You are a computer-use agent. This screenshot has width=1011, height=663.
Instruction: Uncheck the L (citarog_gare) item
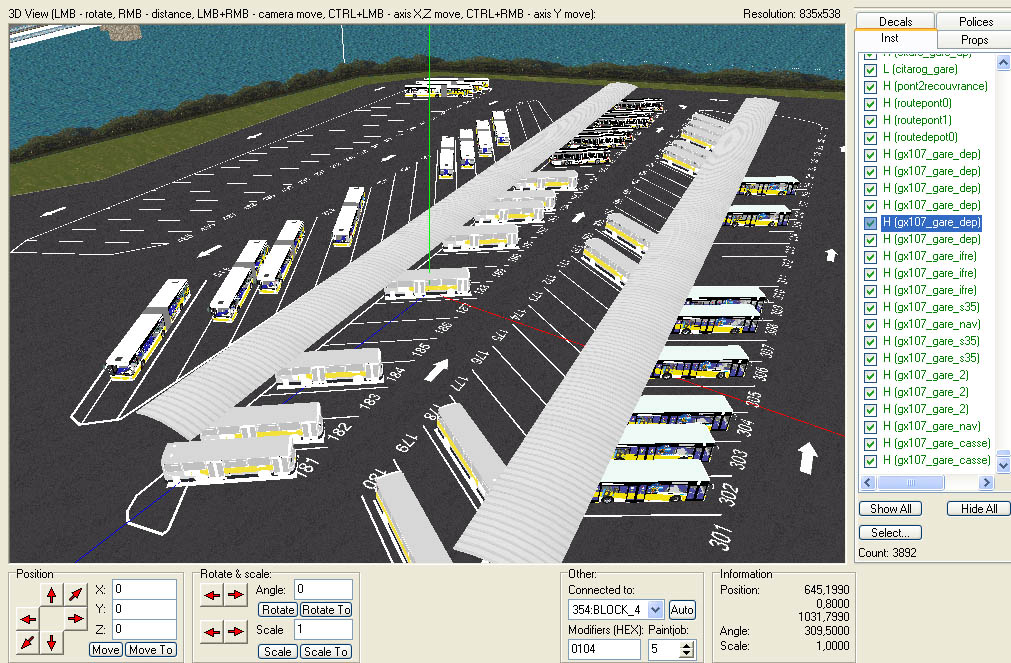point(869,70)
